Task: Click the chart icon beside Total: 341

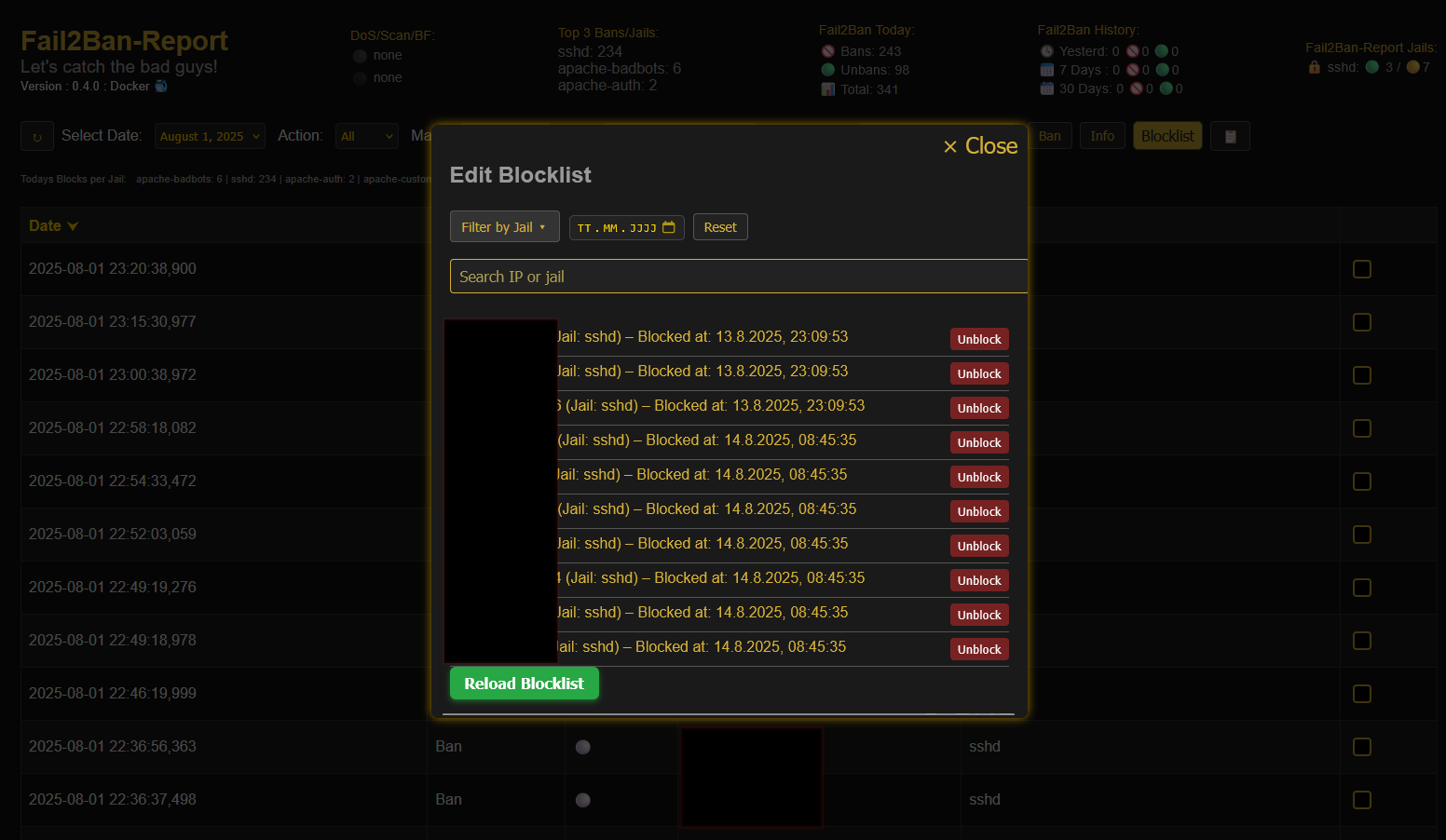Action: (828, 89)
